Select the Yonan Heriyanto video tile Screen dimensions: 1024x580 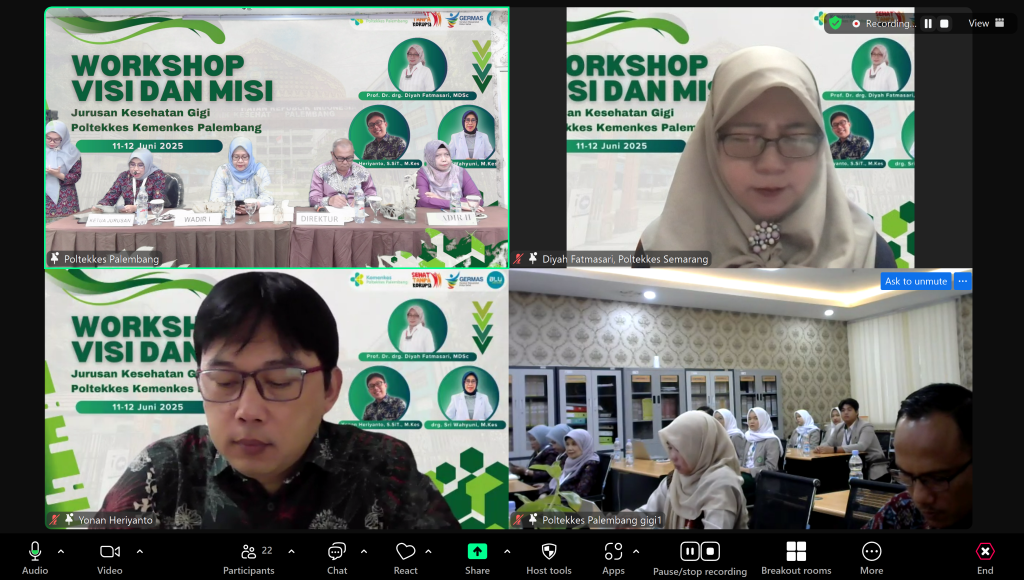point(276,398)
